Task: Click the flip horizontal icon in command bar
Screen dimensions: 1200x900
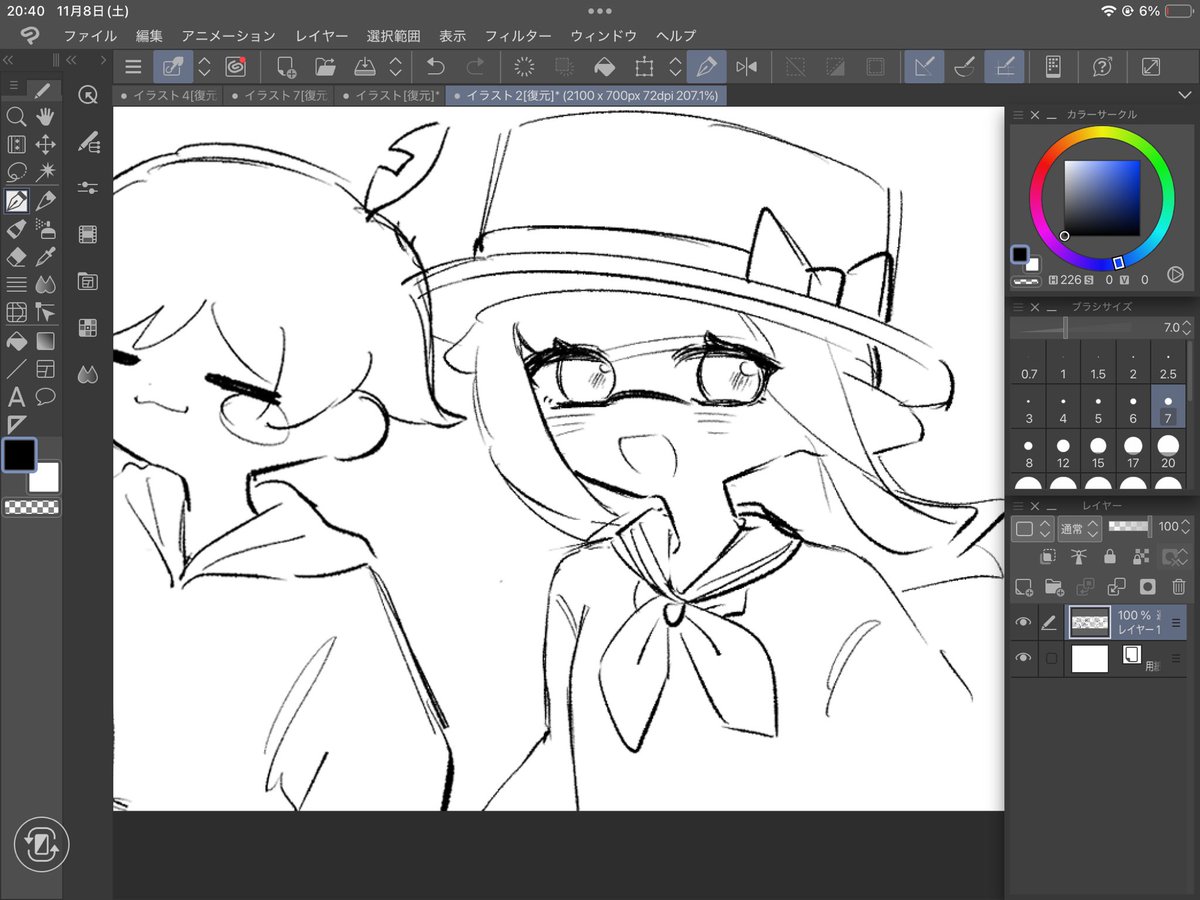Action: tap(746, 67)
